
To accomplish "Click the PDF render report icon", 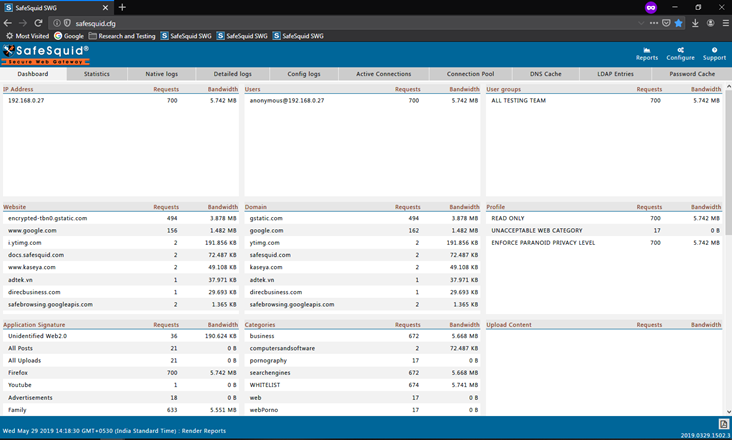I will [x=724, y=424].
